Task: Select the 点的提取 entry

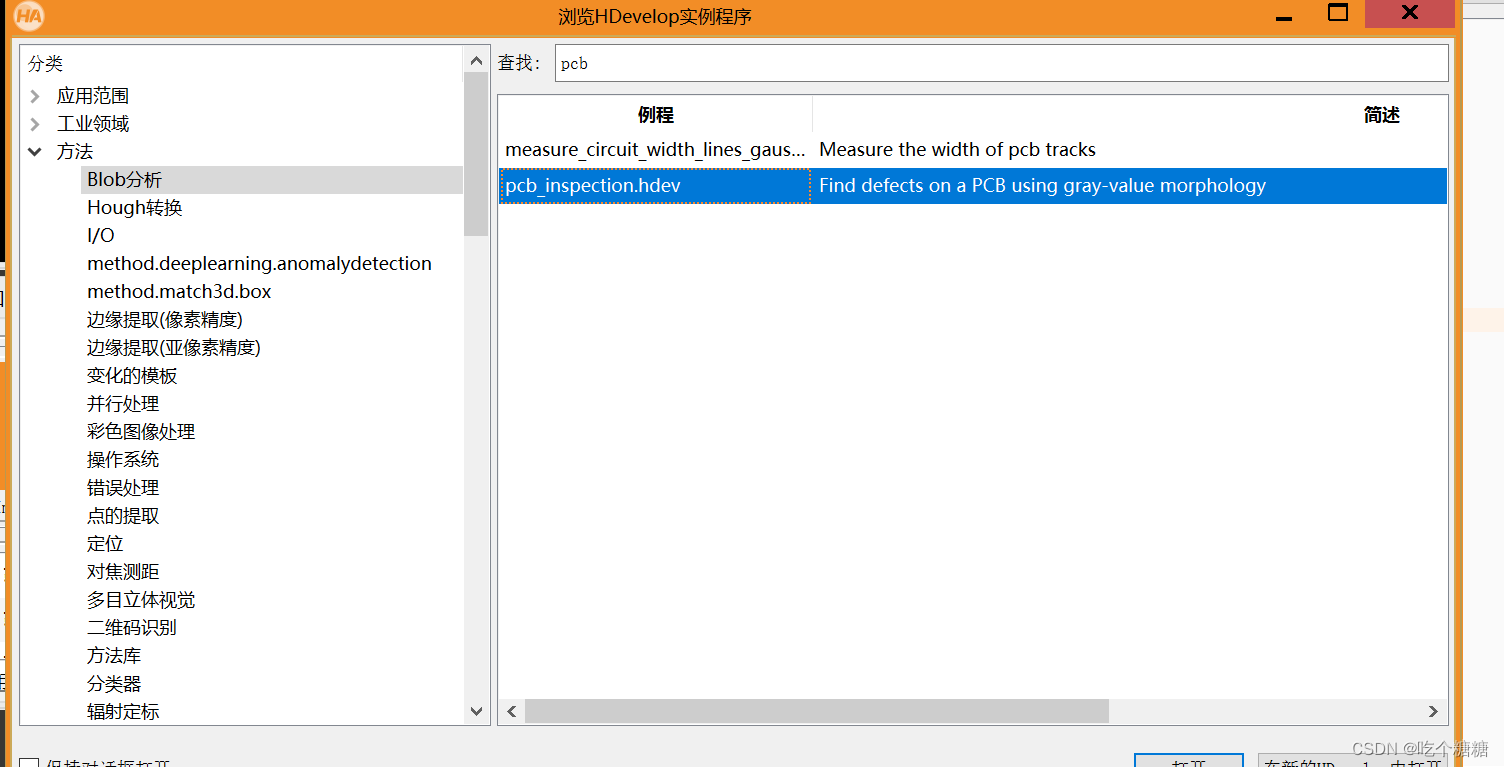Action: coord(123,516)
